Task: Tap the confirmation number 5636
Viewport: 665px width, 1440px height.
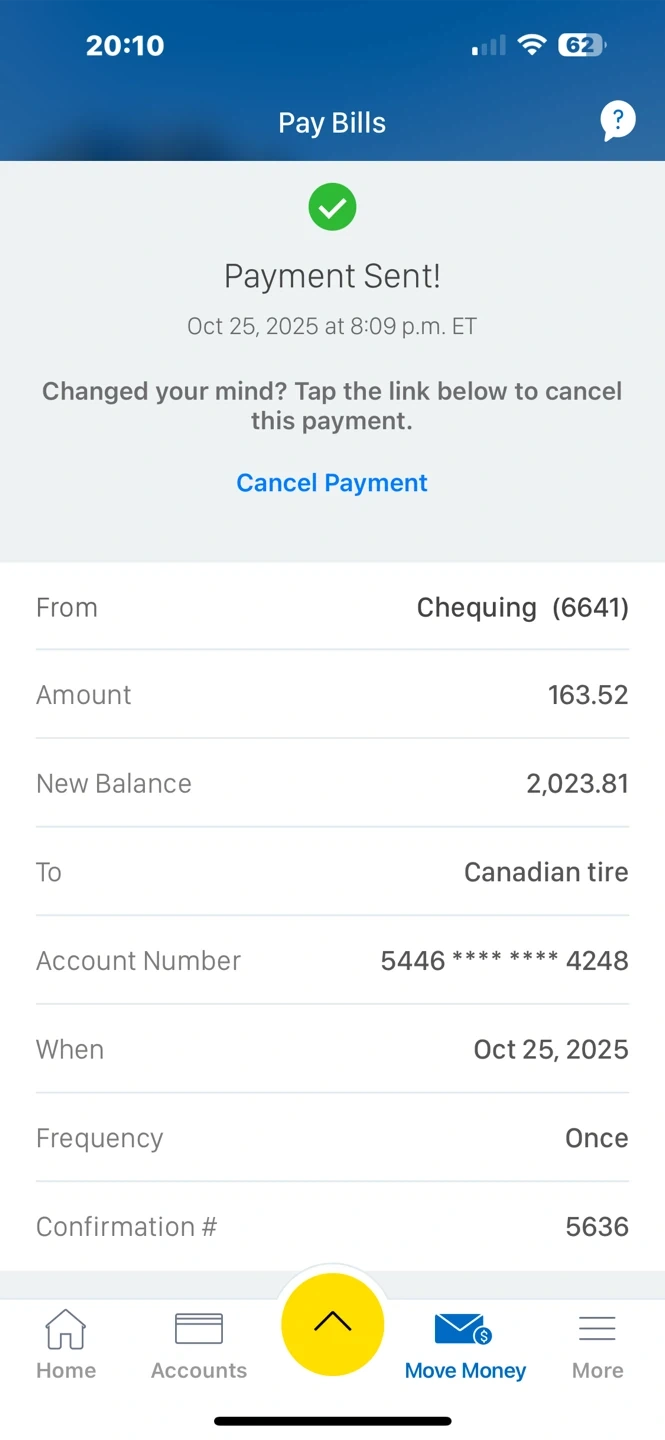Action: [597, 1227]
